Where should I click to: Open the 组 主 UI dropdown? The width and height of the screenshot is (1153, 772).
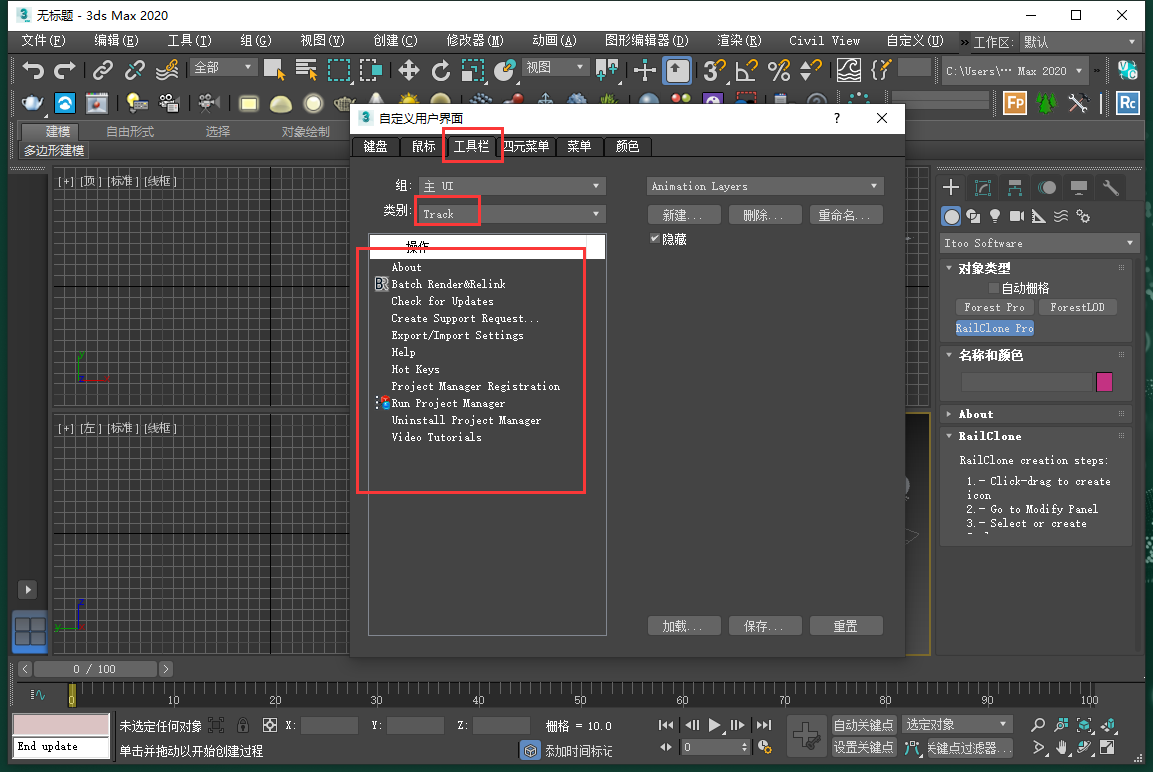512,186
